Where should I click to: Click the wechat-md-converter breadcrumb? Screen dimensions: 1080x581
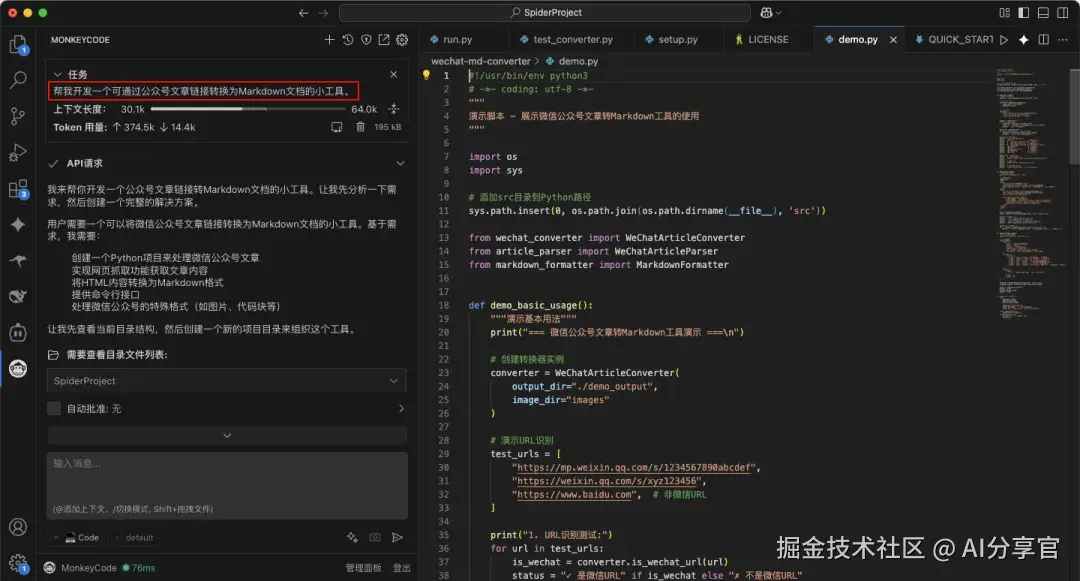[x=481, y=61]
